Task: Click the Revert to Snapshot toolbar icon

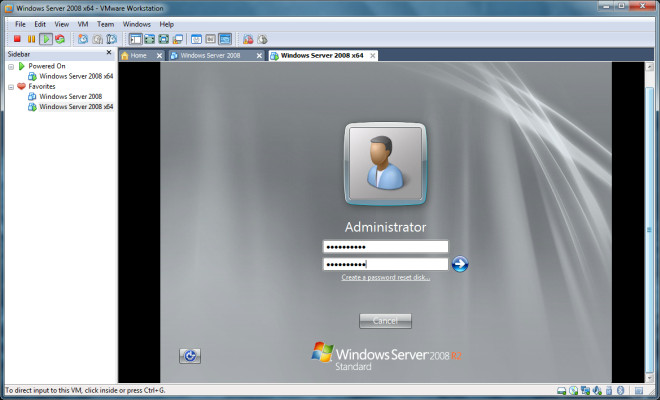Action: click(x=97, y=39)
